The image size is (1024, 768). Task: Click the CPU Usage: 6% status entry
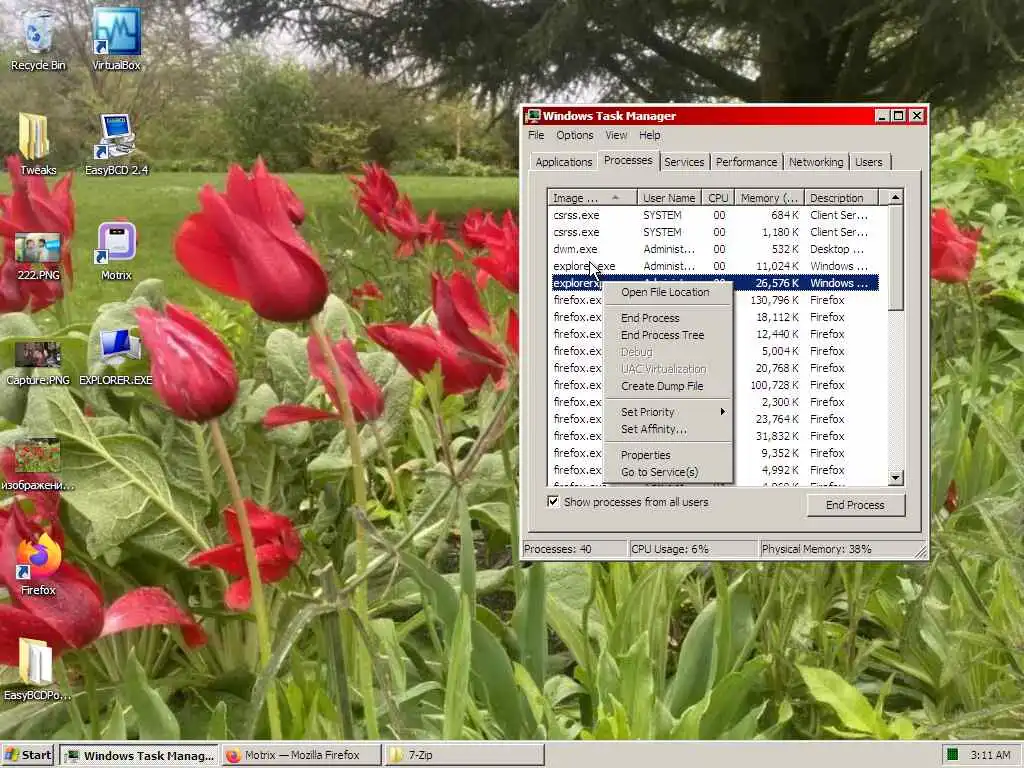click(693, 549)
